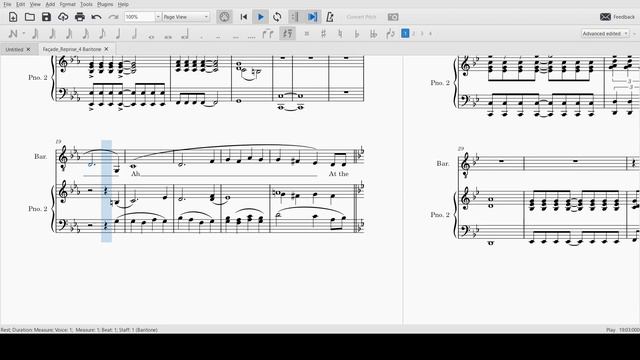Image resolution: width=640 pixels, height=360 pixels.
Task: Toggle rest input button
Action: tap(288, 34)
